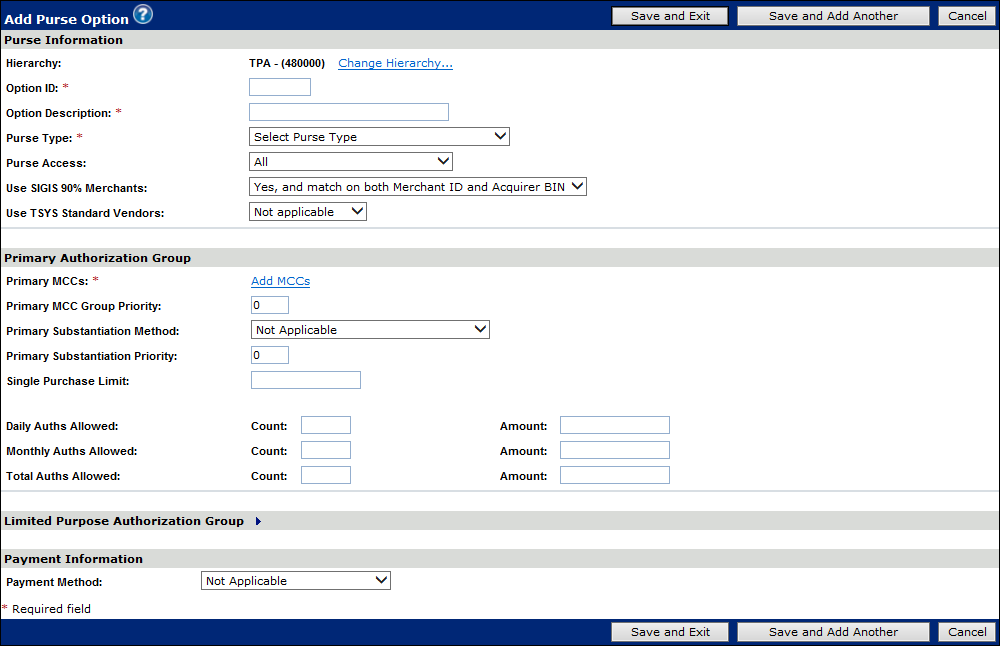Viewport: 1000px width, 646px height.
Task: Open the Payment Method dropdown
Action: pos(296,581)
